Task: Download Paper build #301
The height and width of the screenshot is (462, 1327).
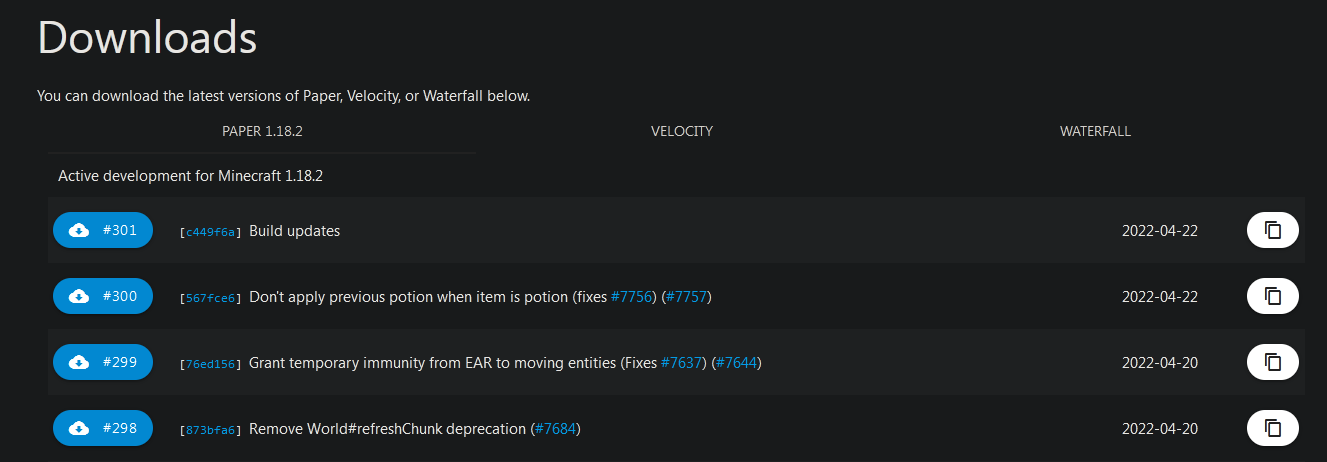Action: [x=102, y=230]
